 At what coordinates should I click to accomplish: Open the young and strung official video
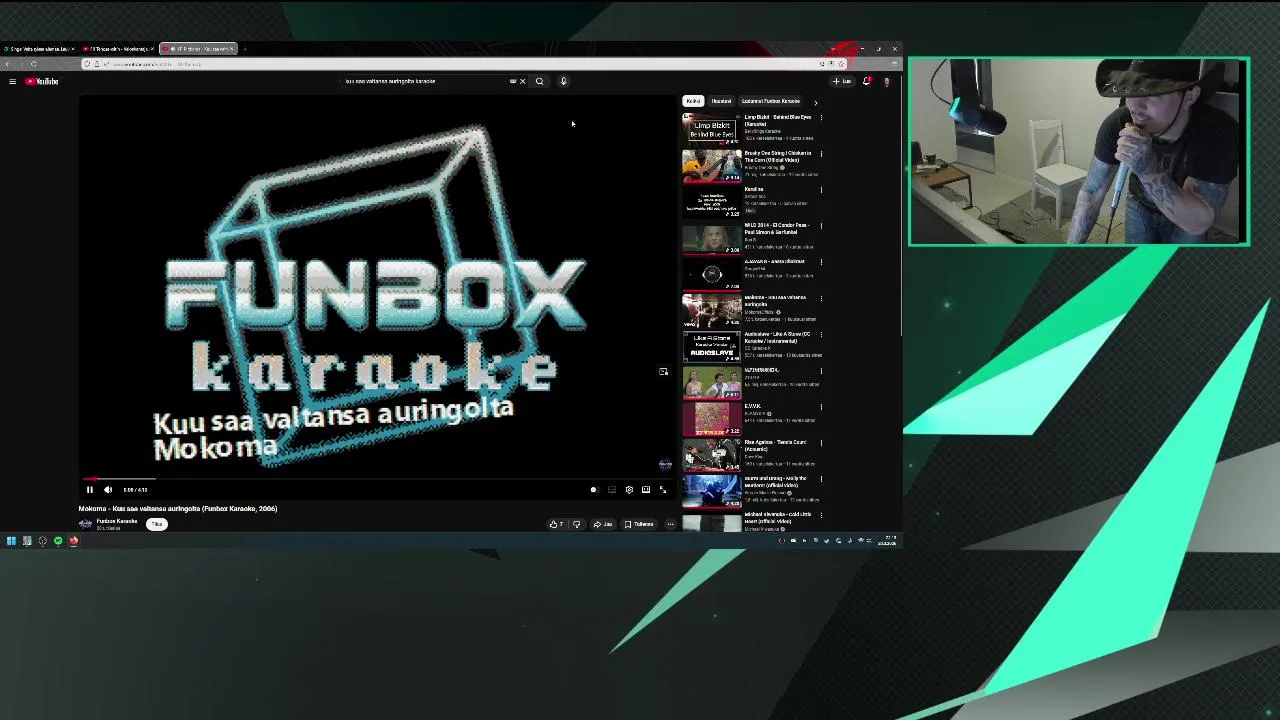pos(711,490)
